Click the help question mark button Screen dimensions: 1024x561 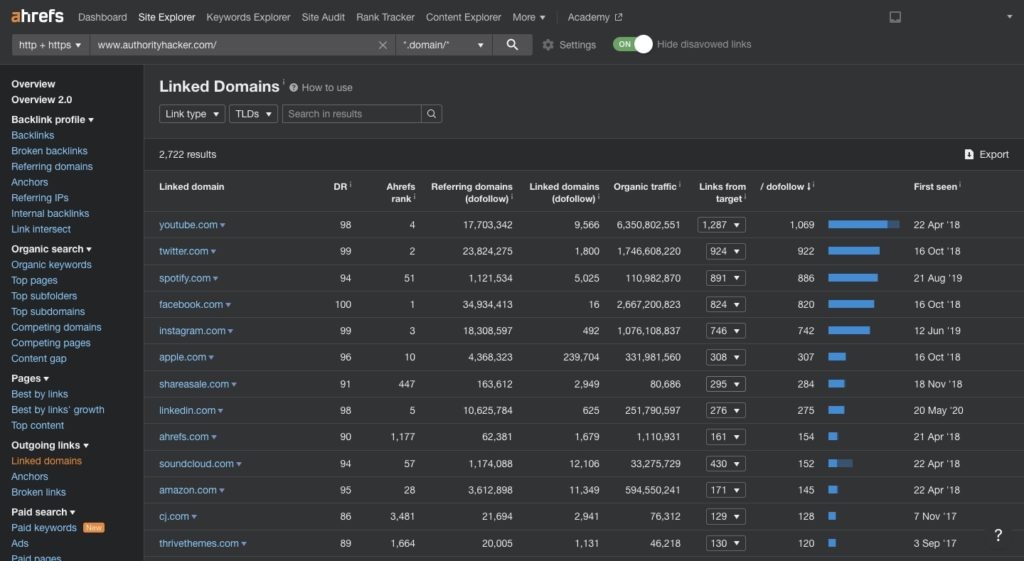tap(997, 535)
